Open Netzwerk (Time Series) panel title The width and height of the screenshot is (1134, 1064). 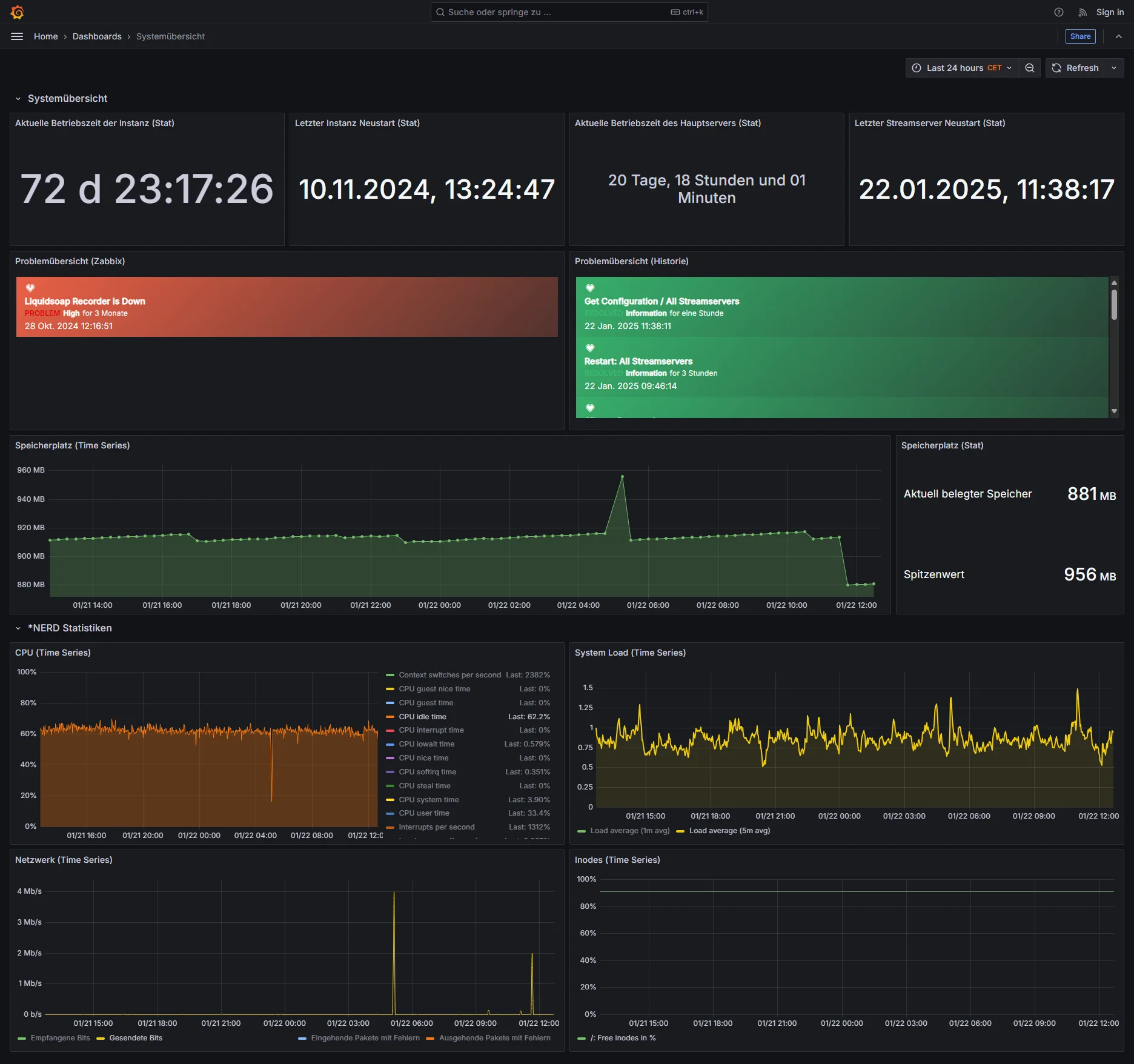coord(64,860)
